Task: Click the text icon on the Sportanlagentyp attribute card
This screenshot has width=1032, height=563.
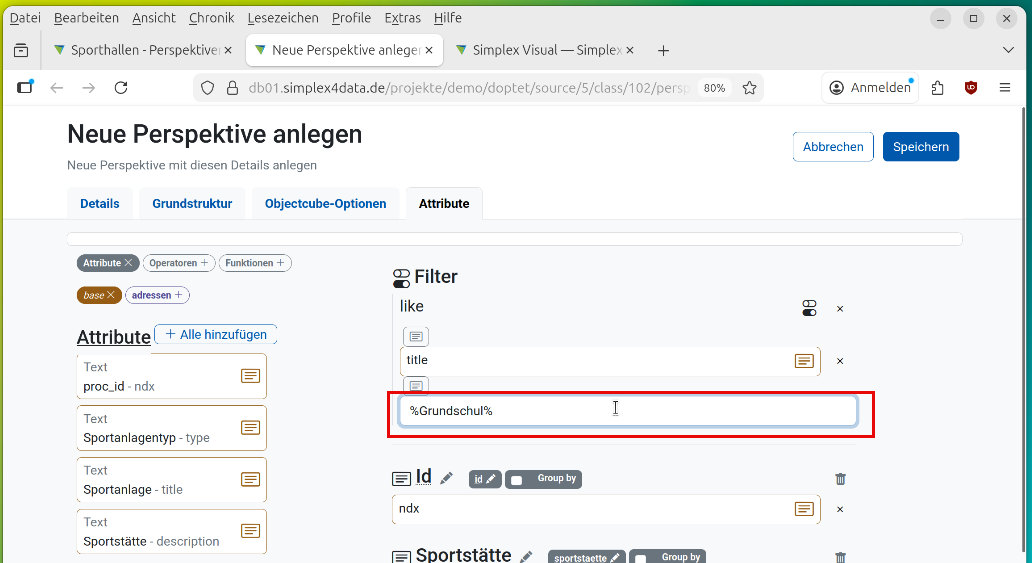Action: pyautogui.click(x=251, y=427)
